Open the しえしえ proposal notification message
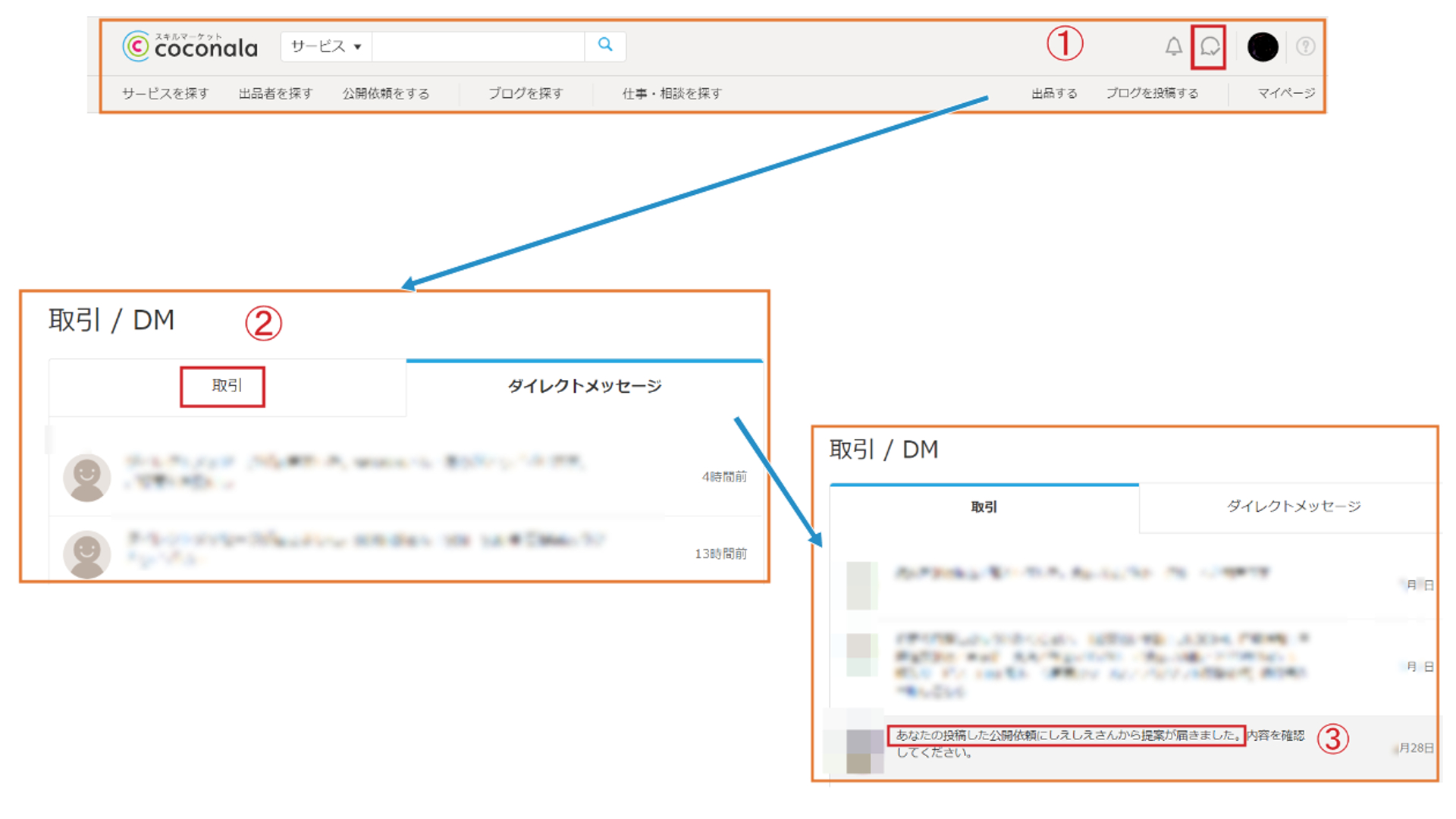 click(1065, 735)
